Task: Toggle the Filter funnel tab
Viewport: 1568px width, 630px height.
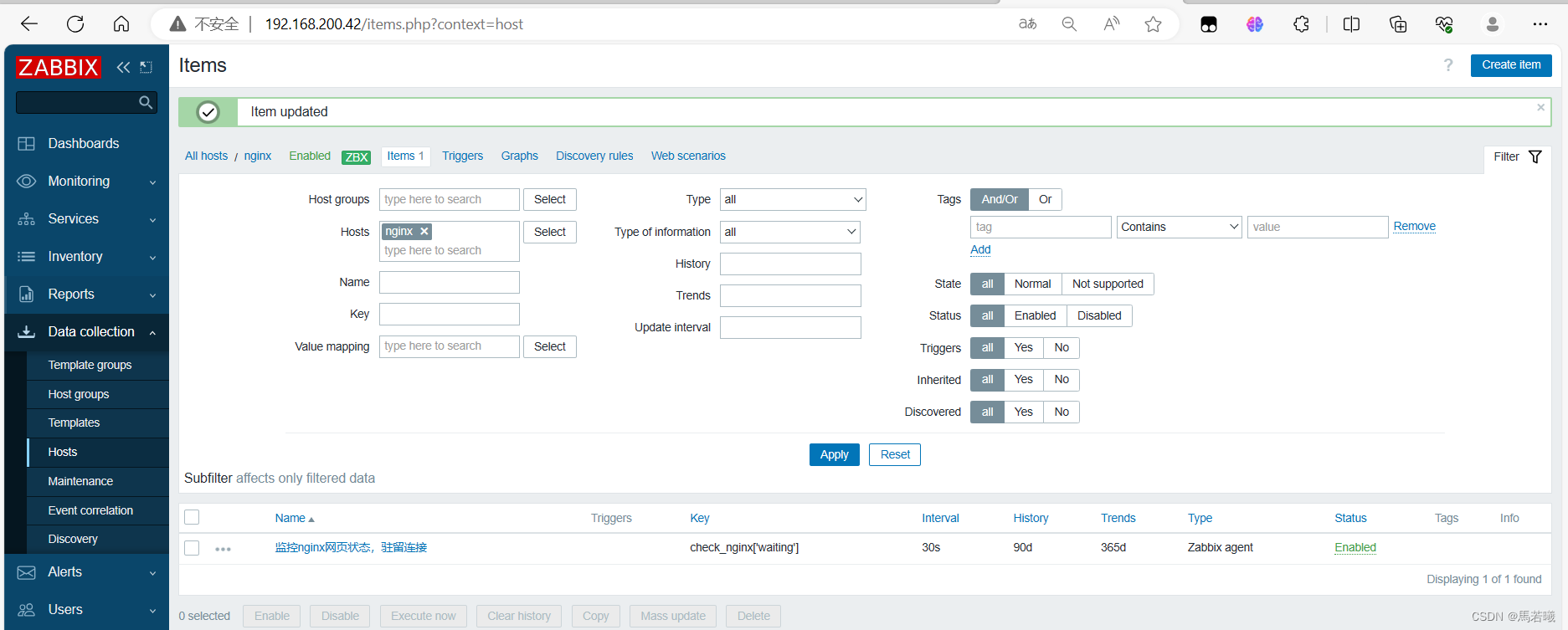Action: 1517,156
